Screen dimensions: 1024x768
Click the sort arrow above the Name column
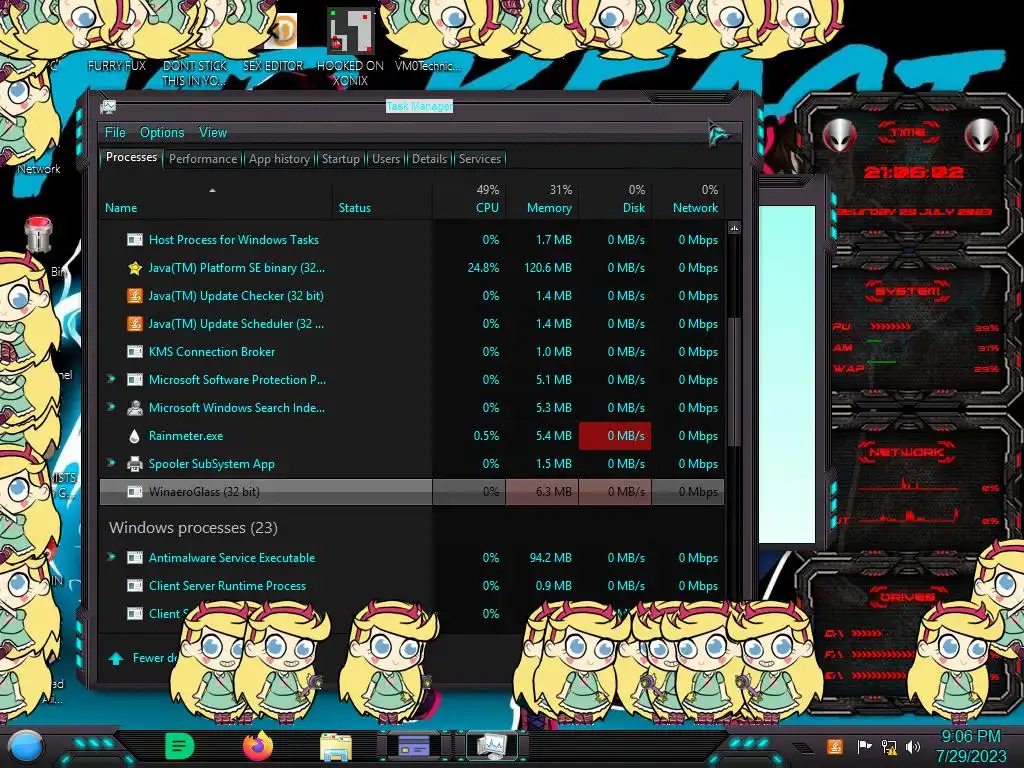tap(212, 190)
